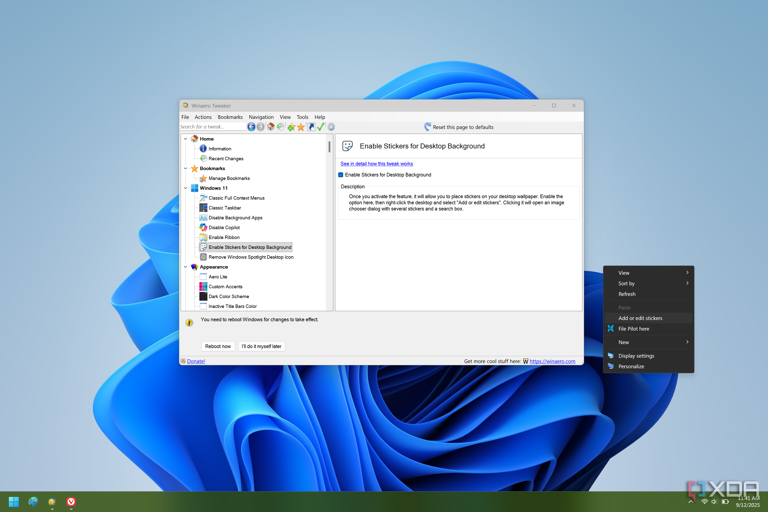Open the Start menu from the taskbar
This screenshot has height=512, width=768.
click(14, 501)
